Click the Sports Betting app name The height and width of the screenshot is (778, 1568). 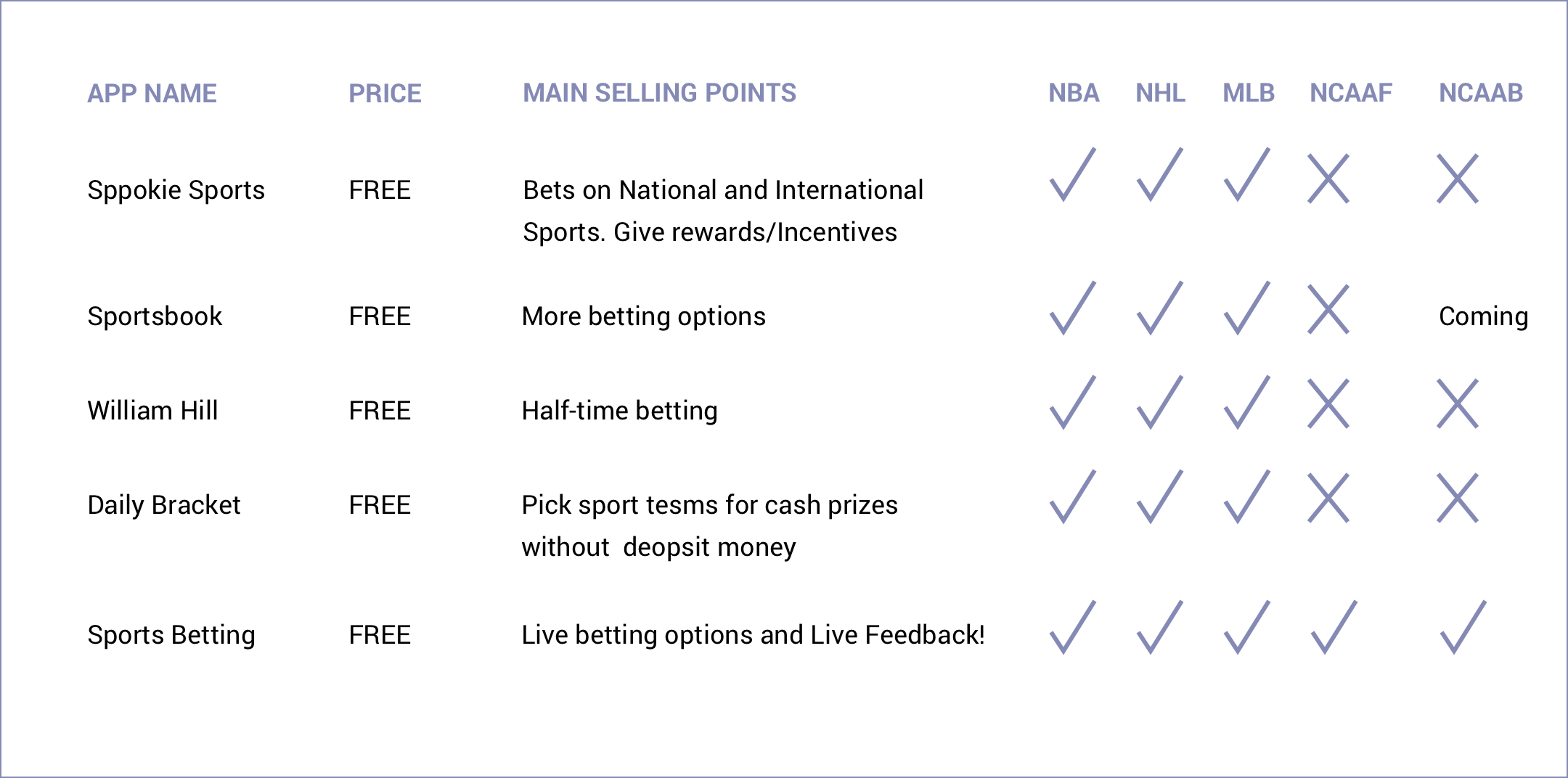point(171,635)
